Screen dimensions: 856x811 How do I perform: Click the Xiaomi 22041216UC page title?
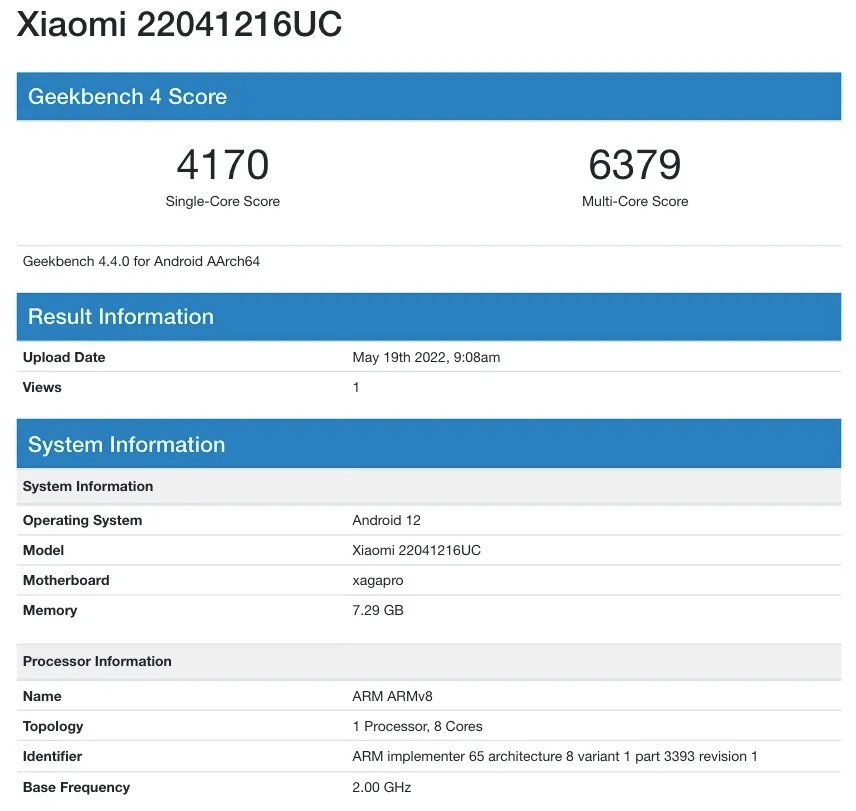pyautogui.click(x=180, y=24)
